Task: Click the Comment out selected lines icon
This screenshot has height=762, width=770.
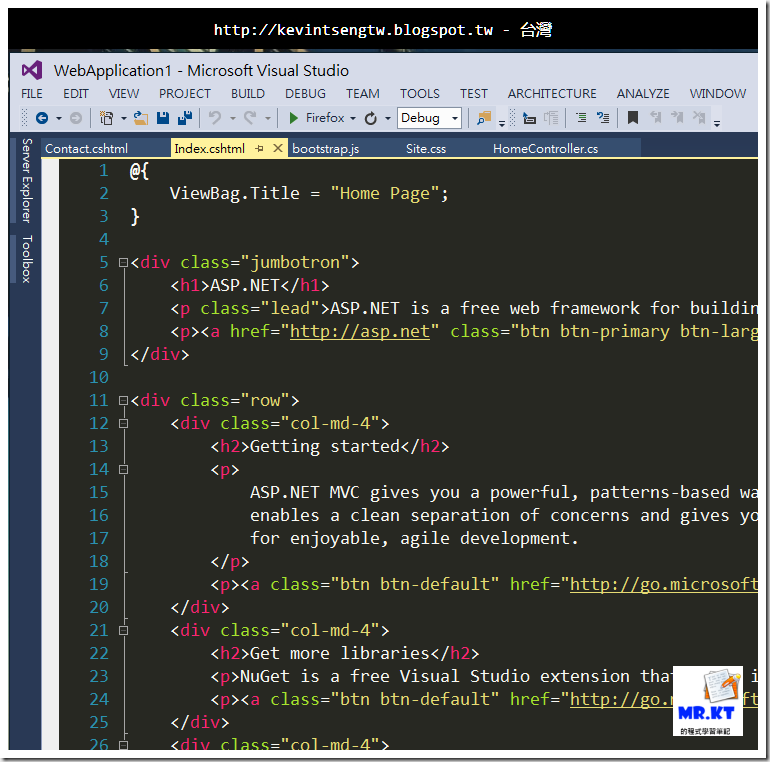Action: (581, 118)
